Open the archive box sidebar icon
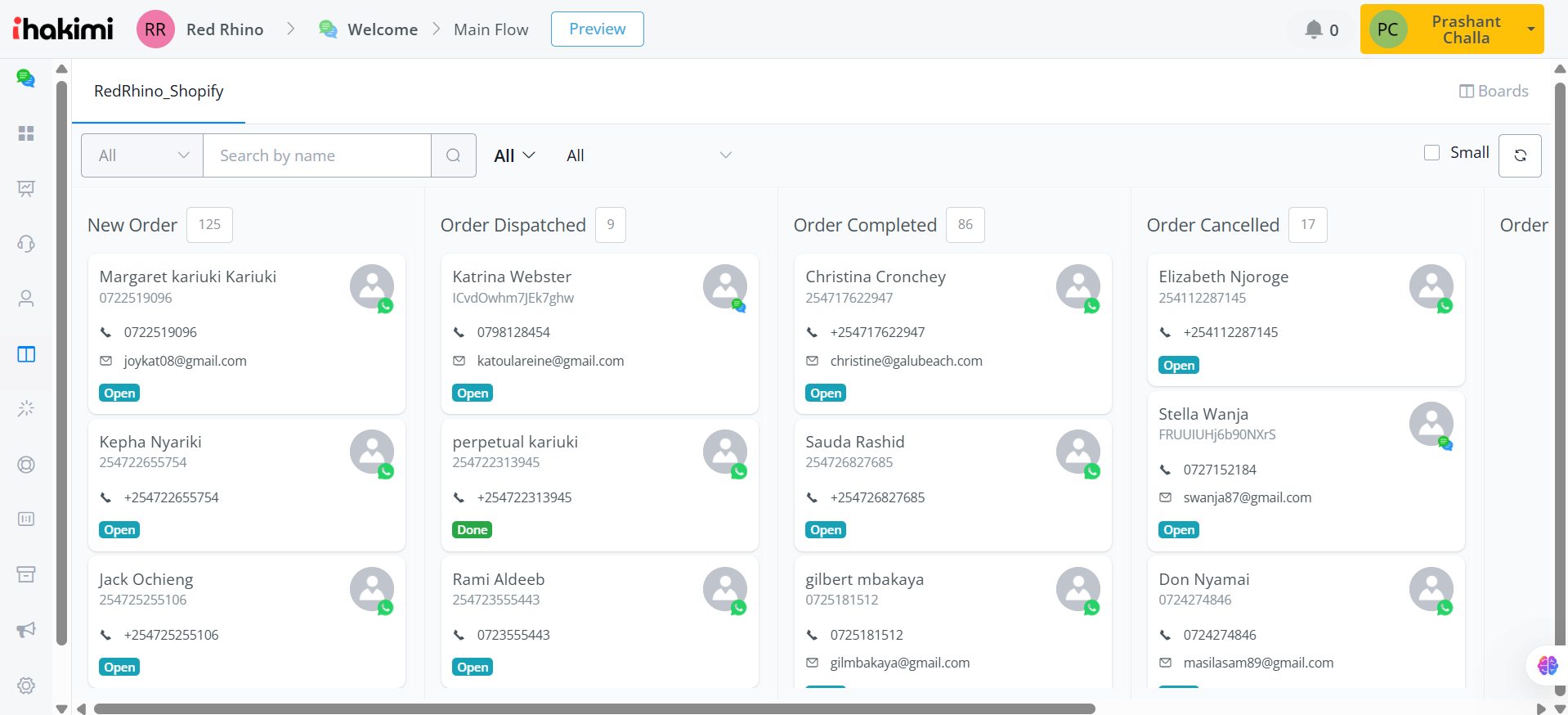 coord(26,574)
